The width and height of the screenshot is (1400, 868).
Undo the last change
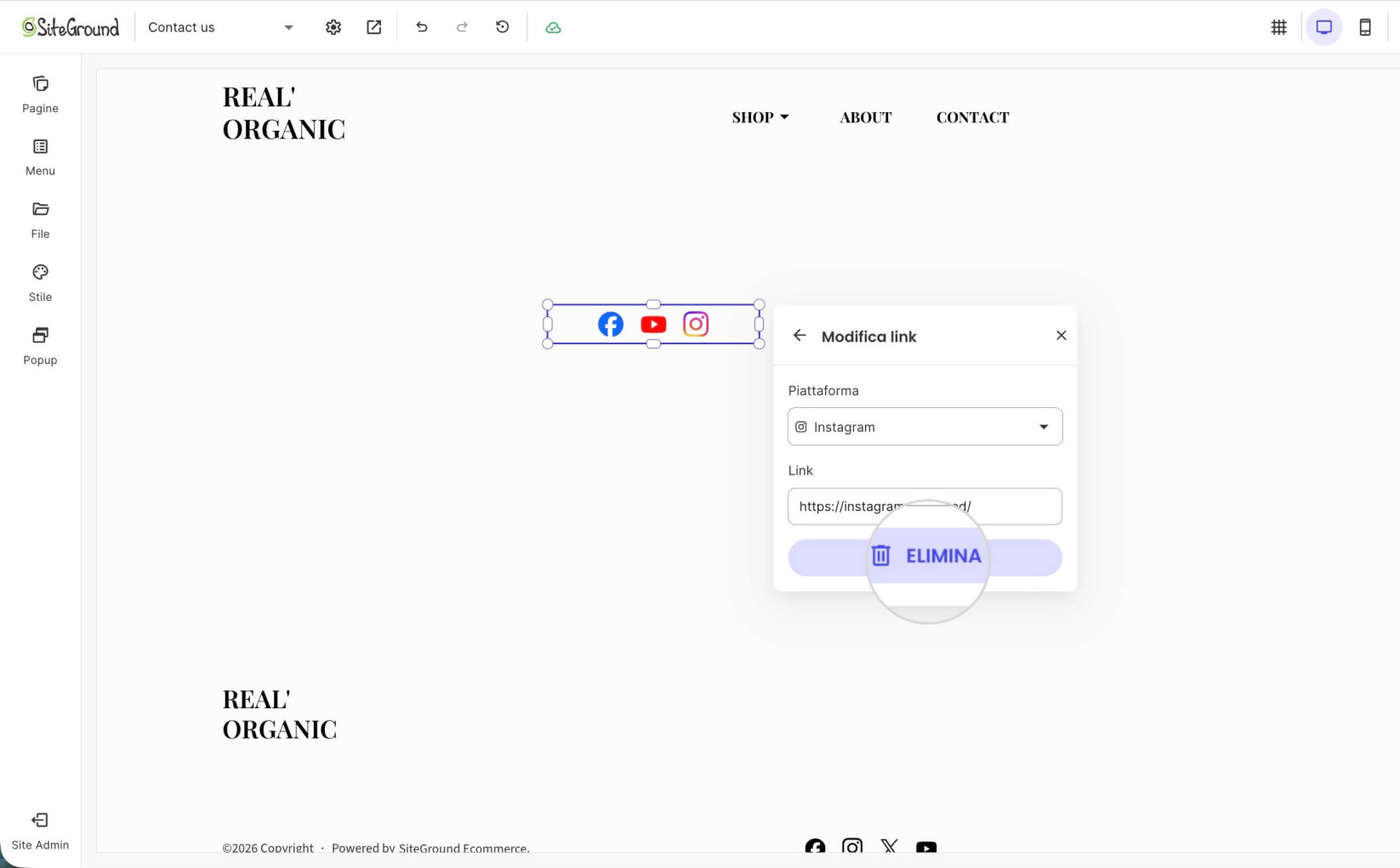pos(422,27)
